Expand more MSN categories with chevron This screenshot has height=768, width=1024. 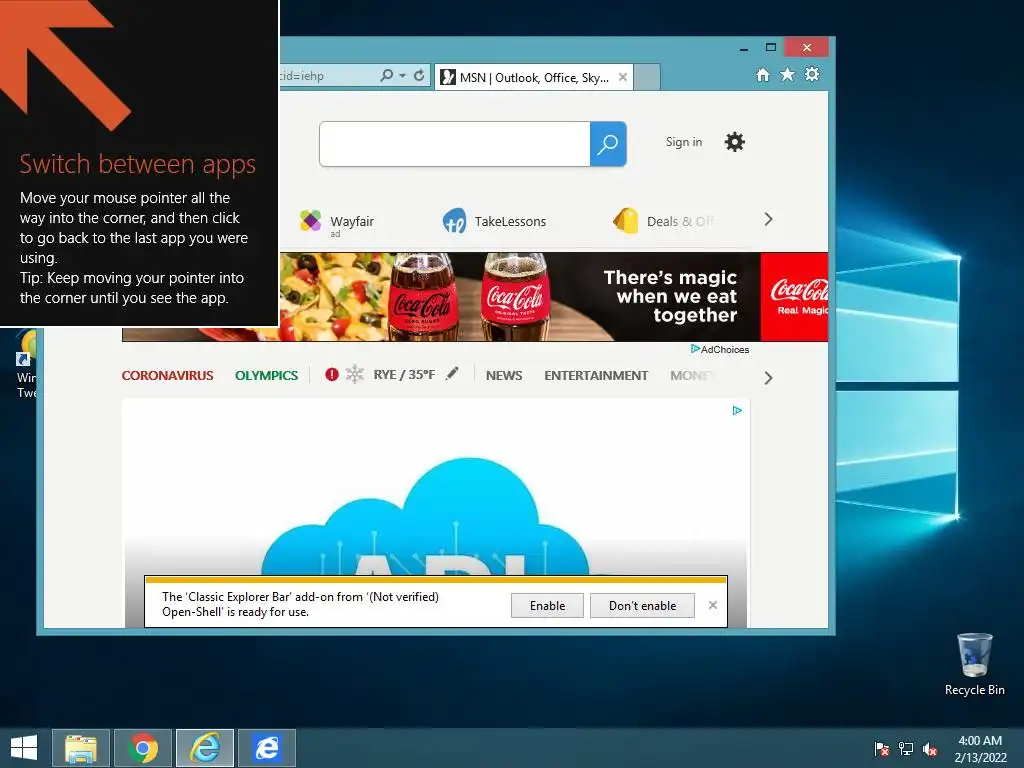(x=769, y=378)
